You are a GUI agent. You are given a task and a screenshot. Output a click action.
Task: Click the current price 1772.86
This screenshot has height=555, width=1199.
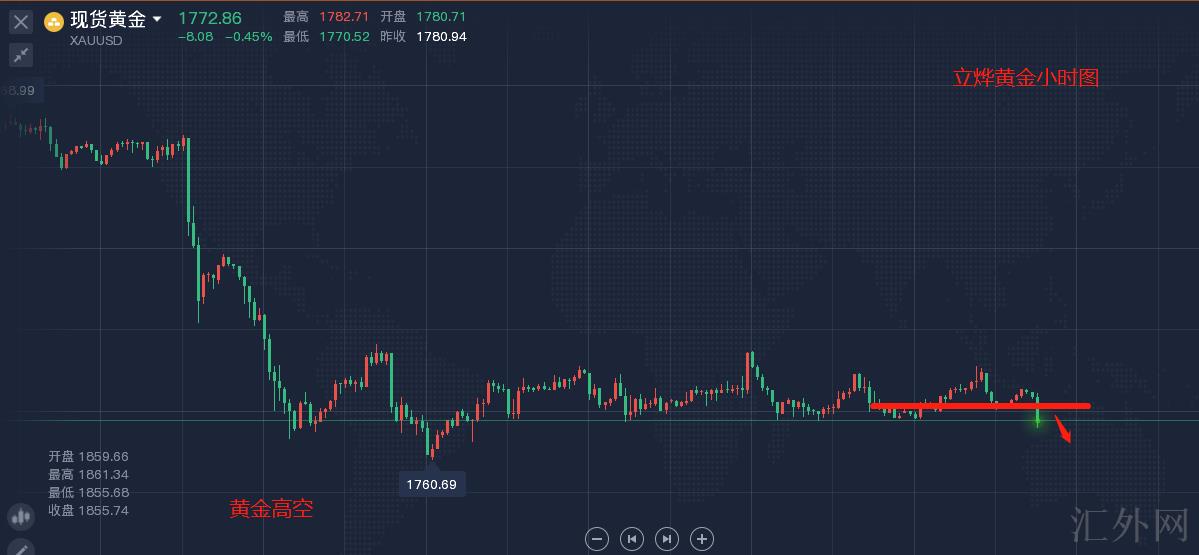210,17
